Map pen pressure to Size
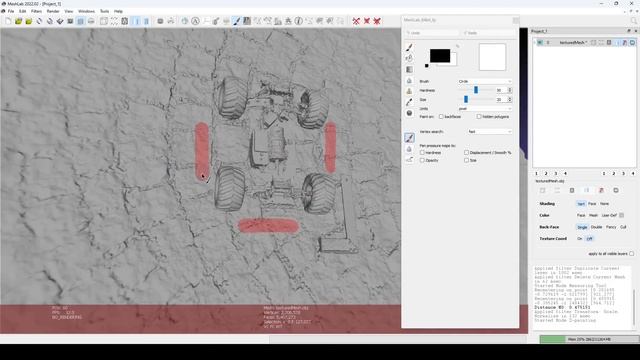 [x=467, y=160]
